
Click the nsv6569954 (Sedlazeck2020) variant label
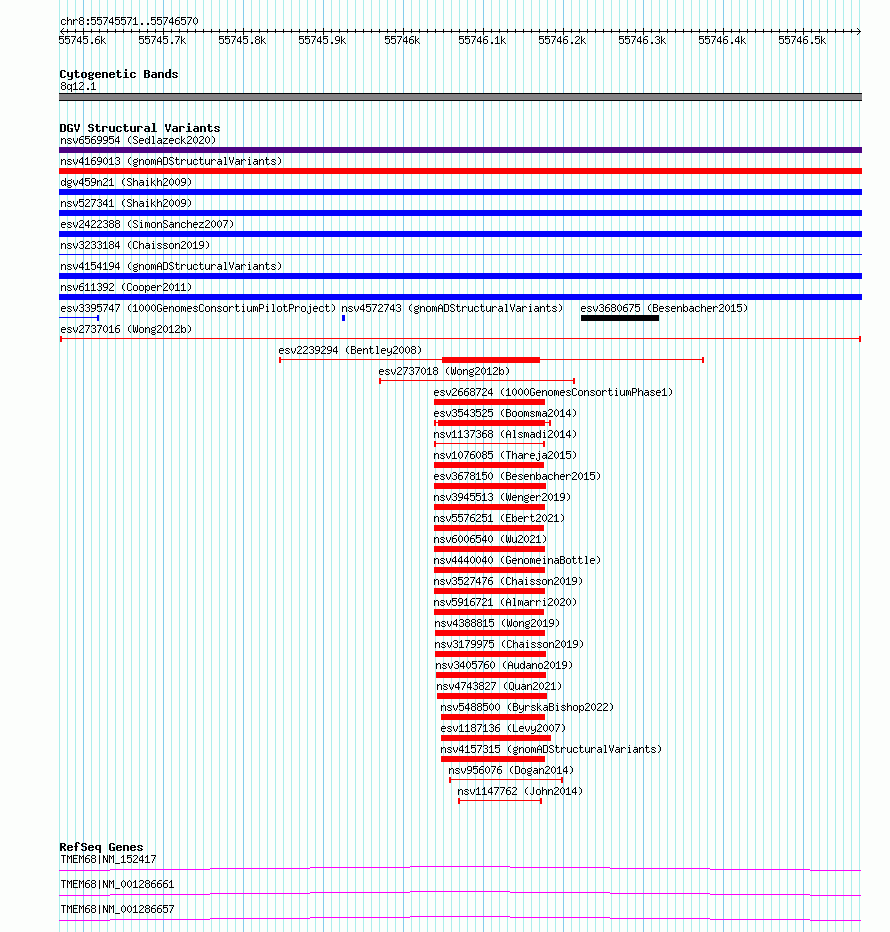[138, 140]
